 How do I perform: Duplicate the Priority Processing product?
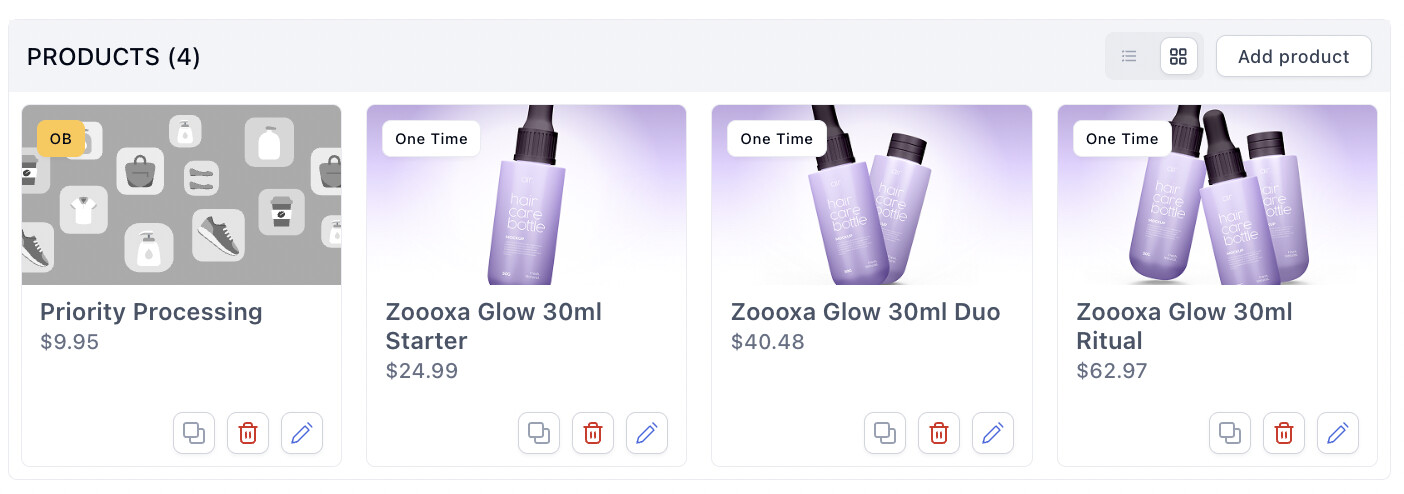(x=194, y=433)
